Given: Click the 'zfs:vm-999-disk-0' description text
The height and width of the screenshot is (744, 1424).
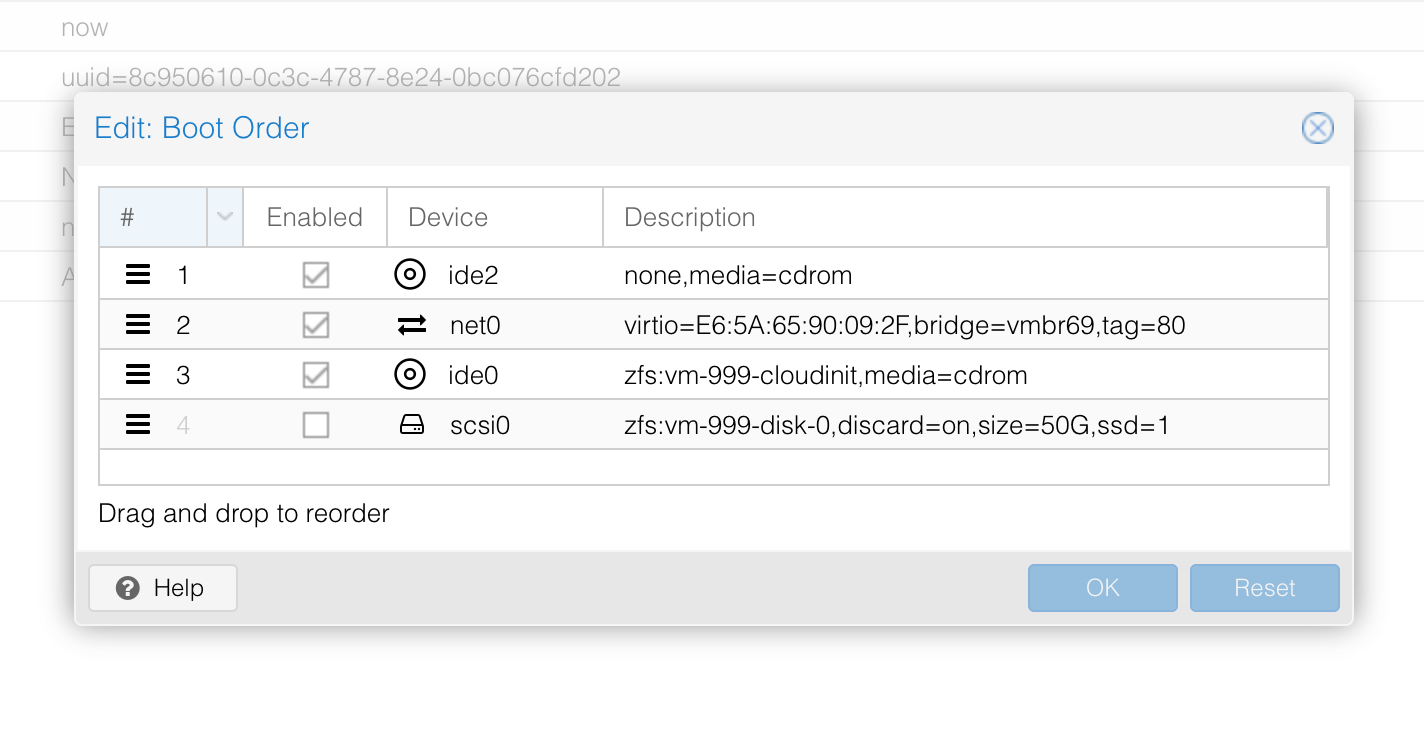Looking at the screenshot, I should point(897,426).
